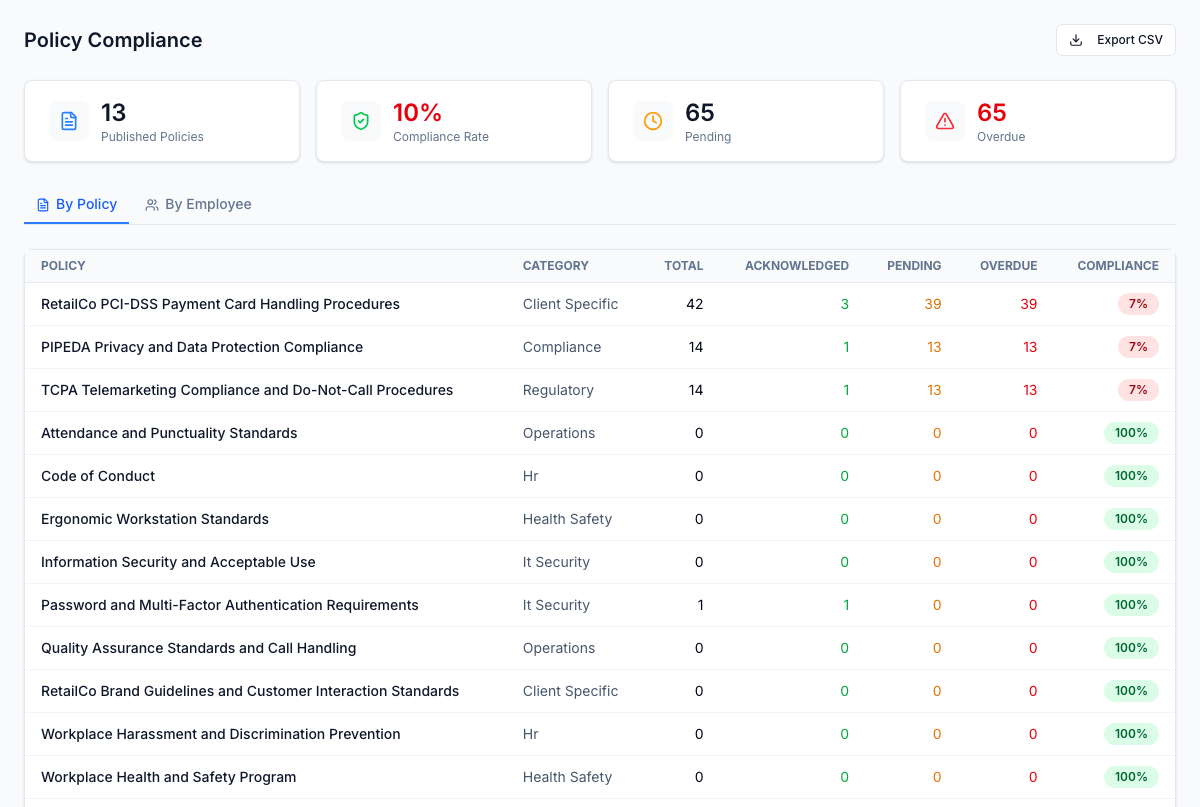Click the POLICY column header
1200x807 pixels.
[x=63, y=266]
